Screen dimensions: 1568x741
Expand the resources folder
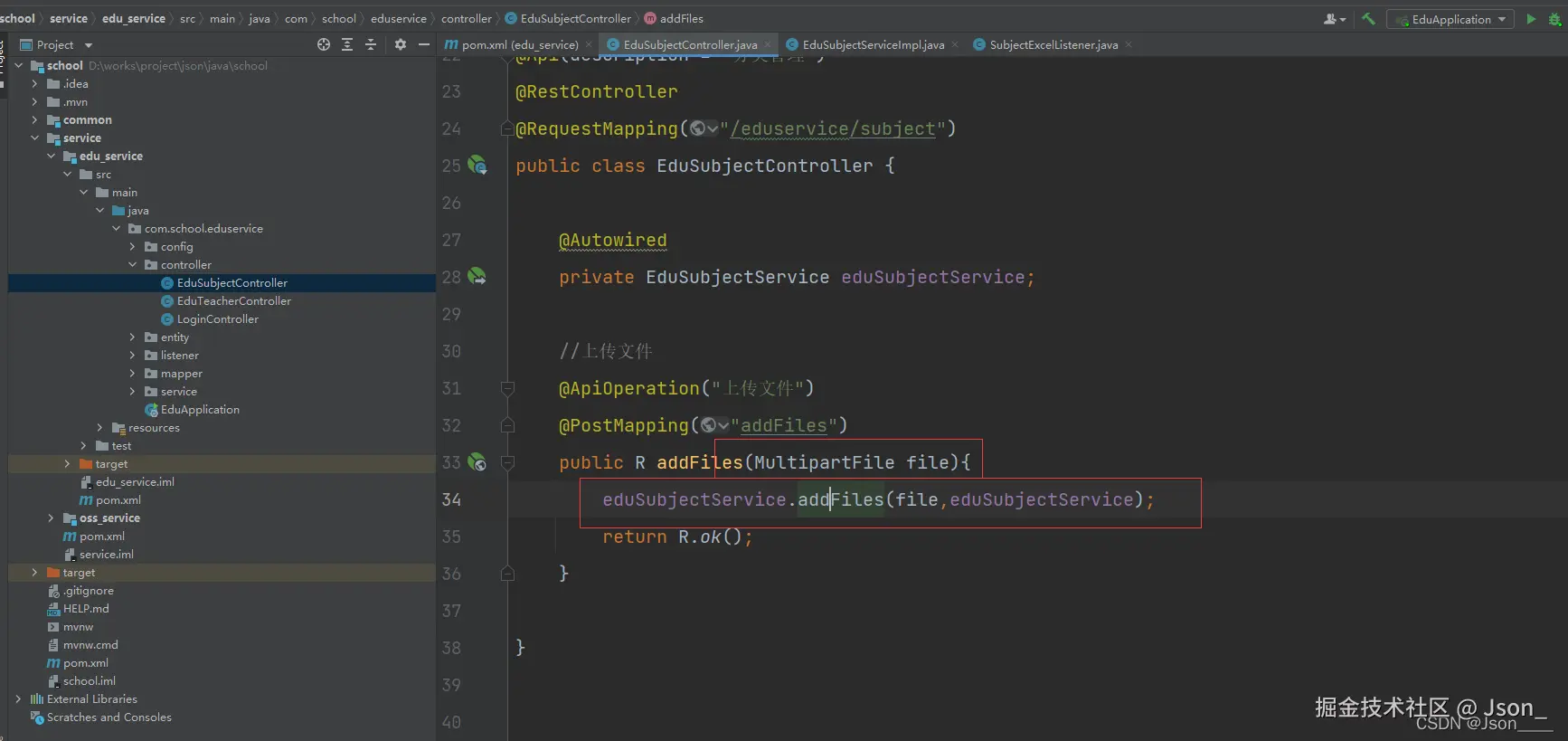click(100, 427)
